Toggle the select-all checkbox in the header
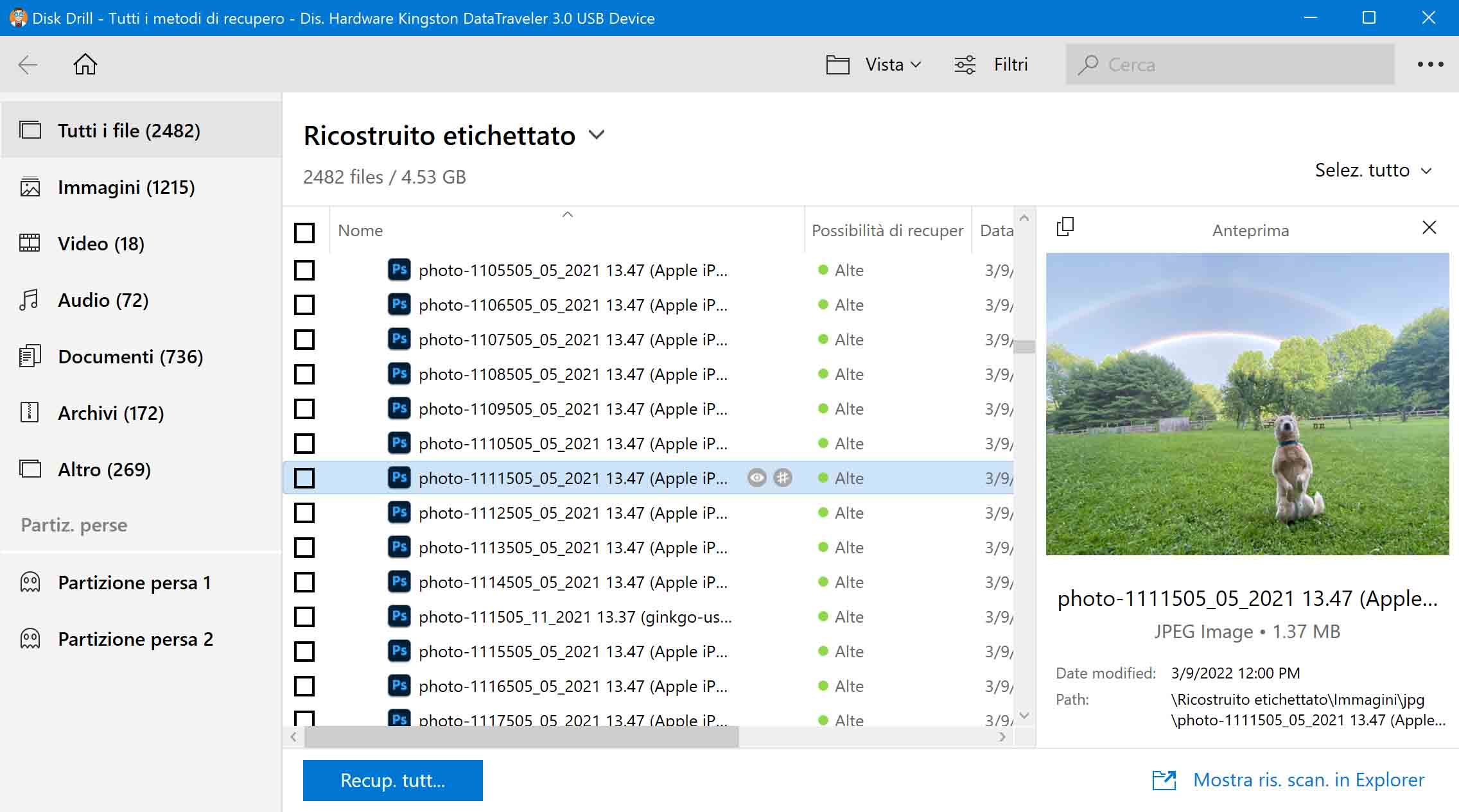Image resolution: width=1459 pixels, height=812 pixels. point(304,232)
